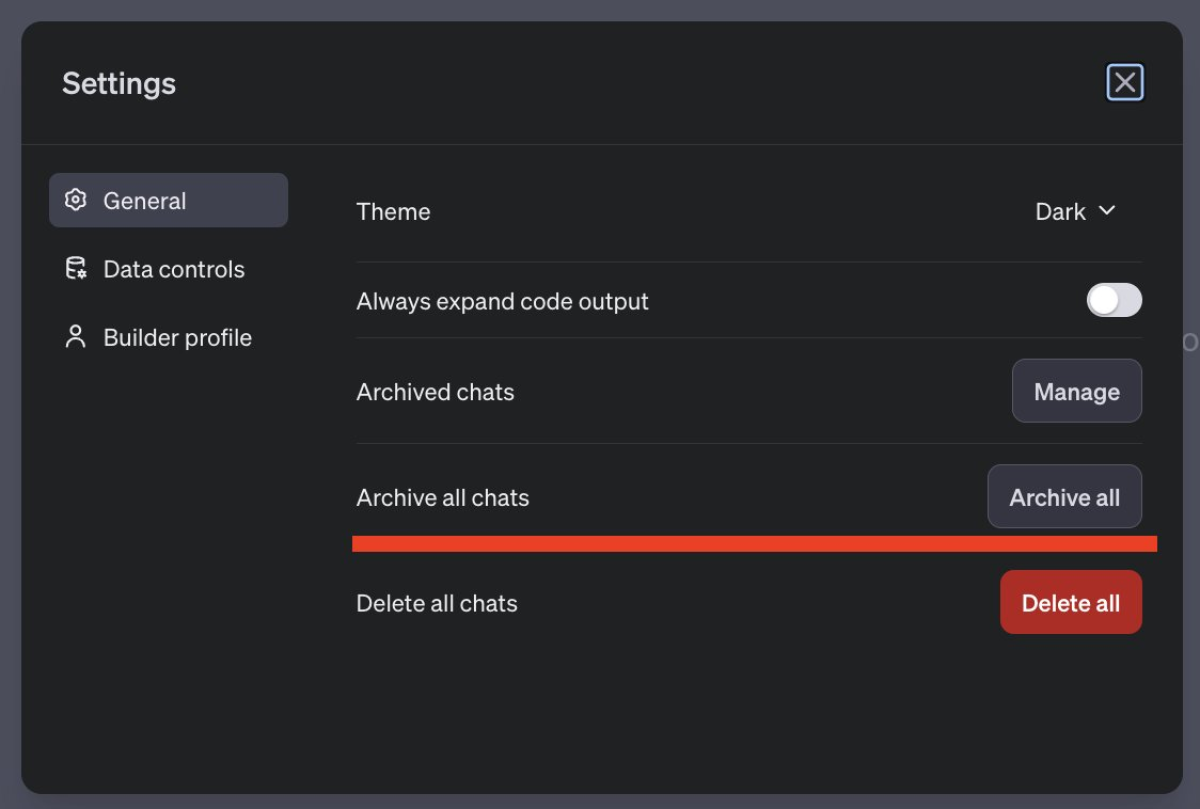
Task: Click the Always expand code output label
Action: tap(502, 301)
